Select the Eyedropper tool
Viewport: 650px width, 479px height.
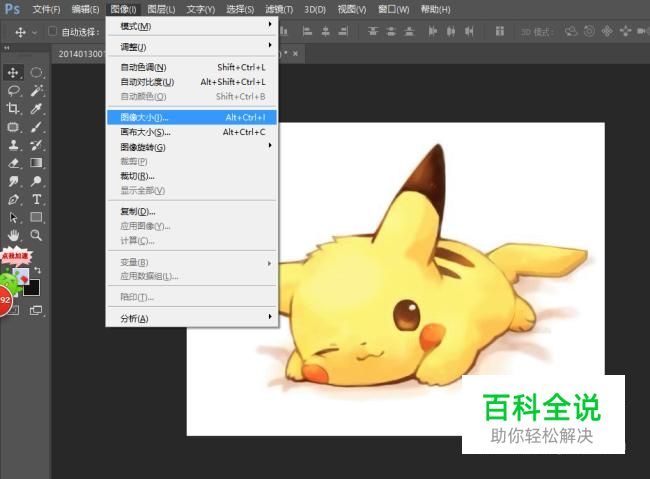(x=36, y=109)
